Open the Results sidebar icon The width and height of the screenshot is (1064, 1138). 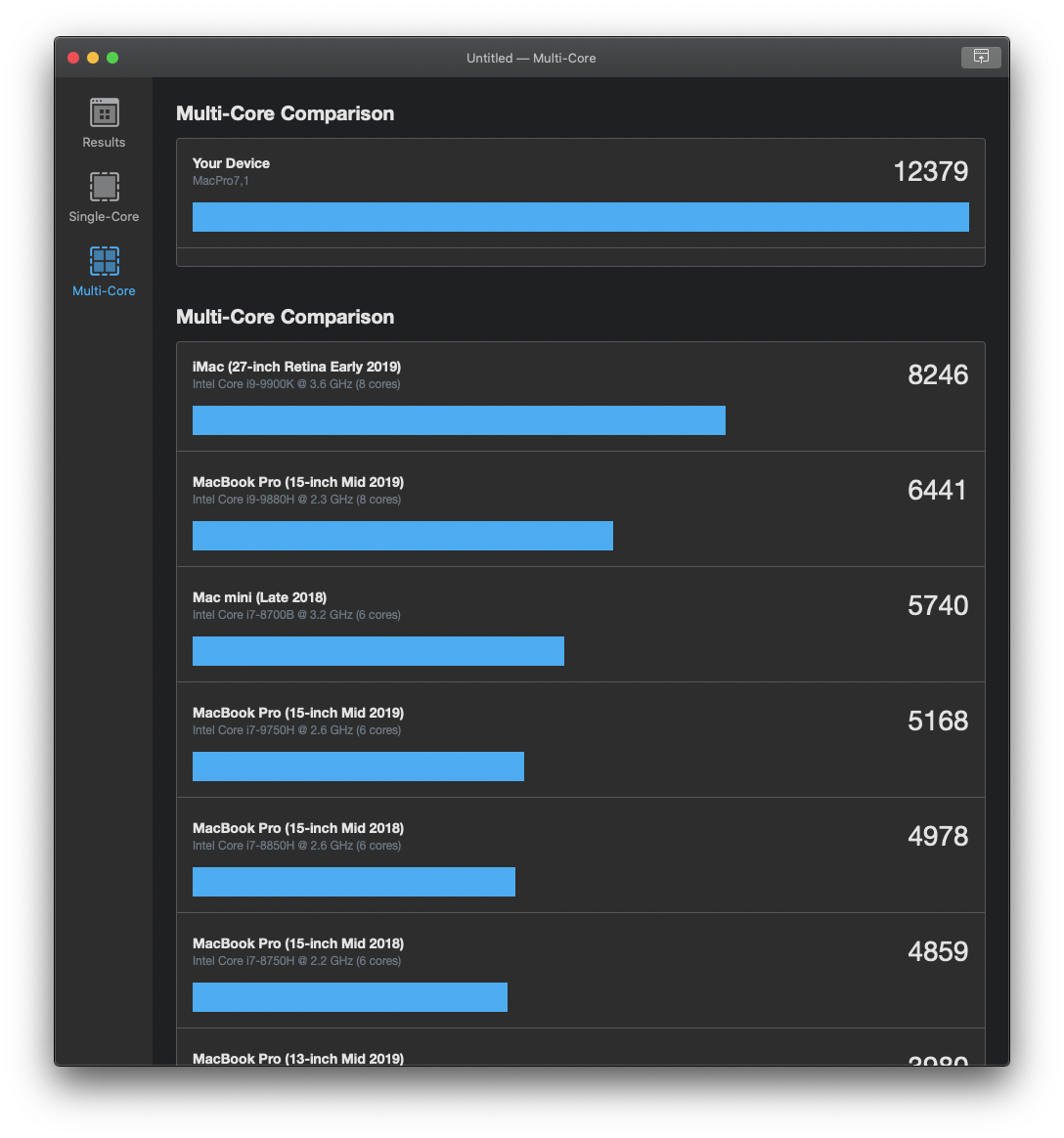click(x=104, y=112)
